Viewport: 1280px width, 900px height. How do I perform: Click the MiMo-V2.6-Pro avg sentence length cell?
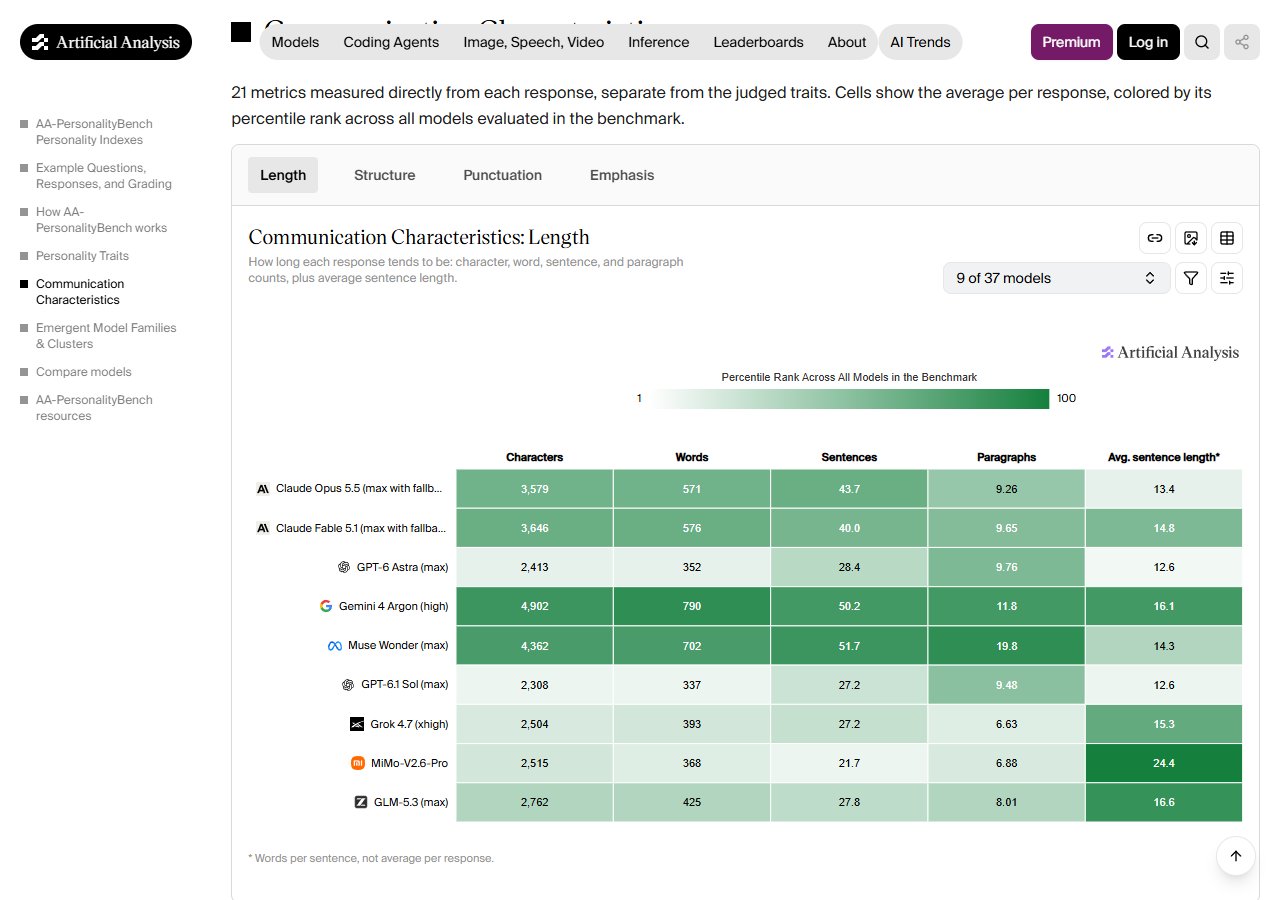click(x=1164, y=763)
